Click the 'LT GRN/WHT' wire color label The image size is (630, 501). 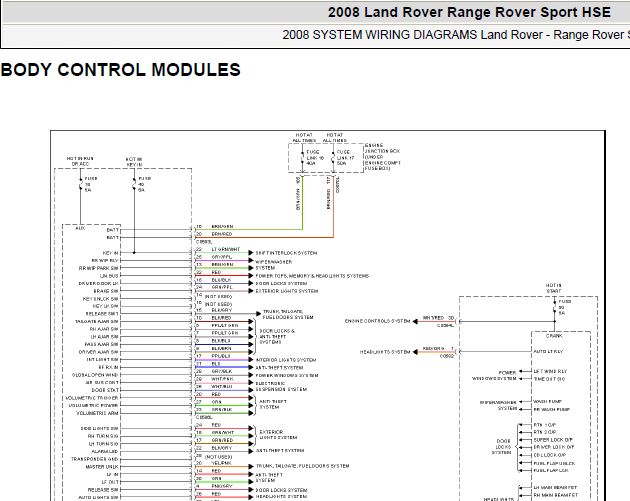(226, 249)
